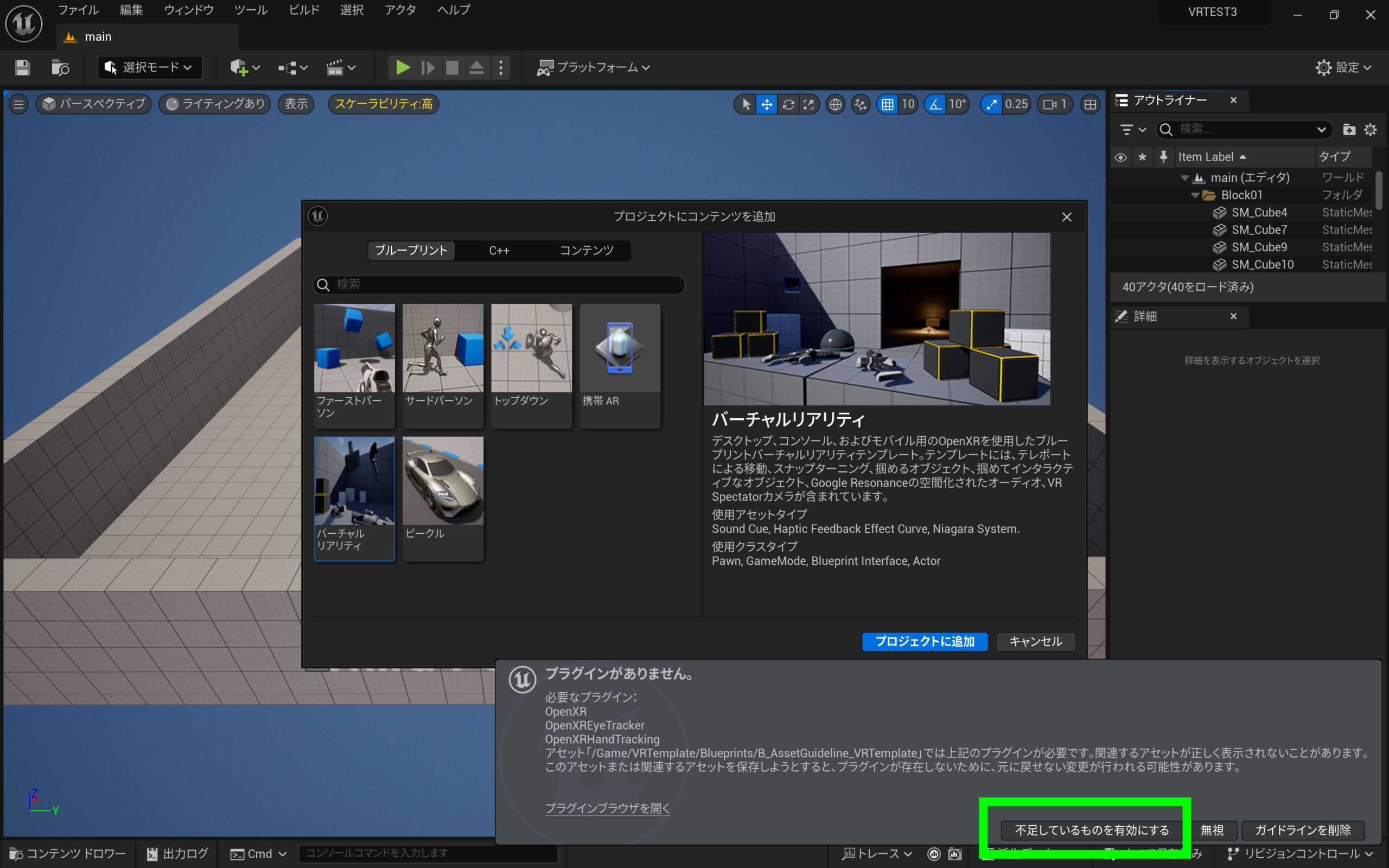This screenshot has height=868, width=1389.
Task: Toggle rotation angle snapping
Action: (935, 104)
